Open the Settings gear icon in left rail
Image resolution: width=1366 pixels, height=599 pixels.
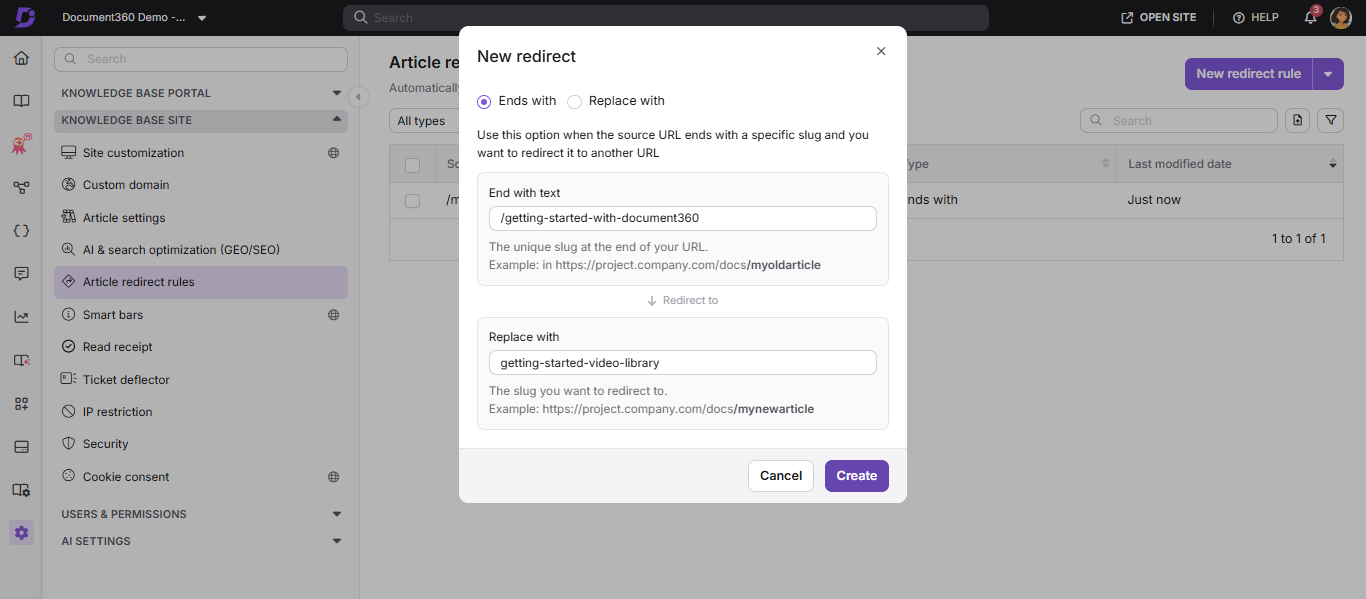(x=21, y=533)
